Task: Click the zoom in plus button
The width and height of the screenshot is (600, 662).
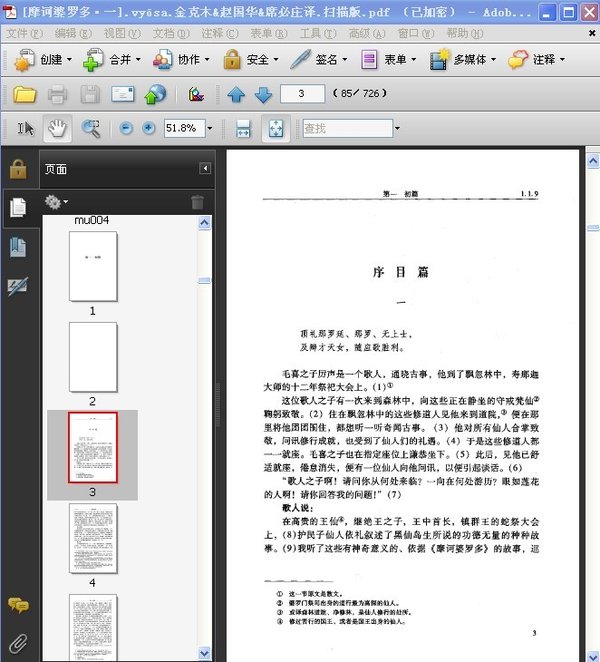Action: click(149, 128)
